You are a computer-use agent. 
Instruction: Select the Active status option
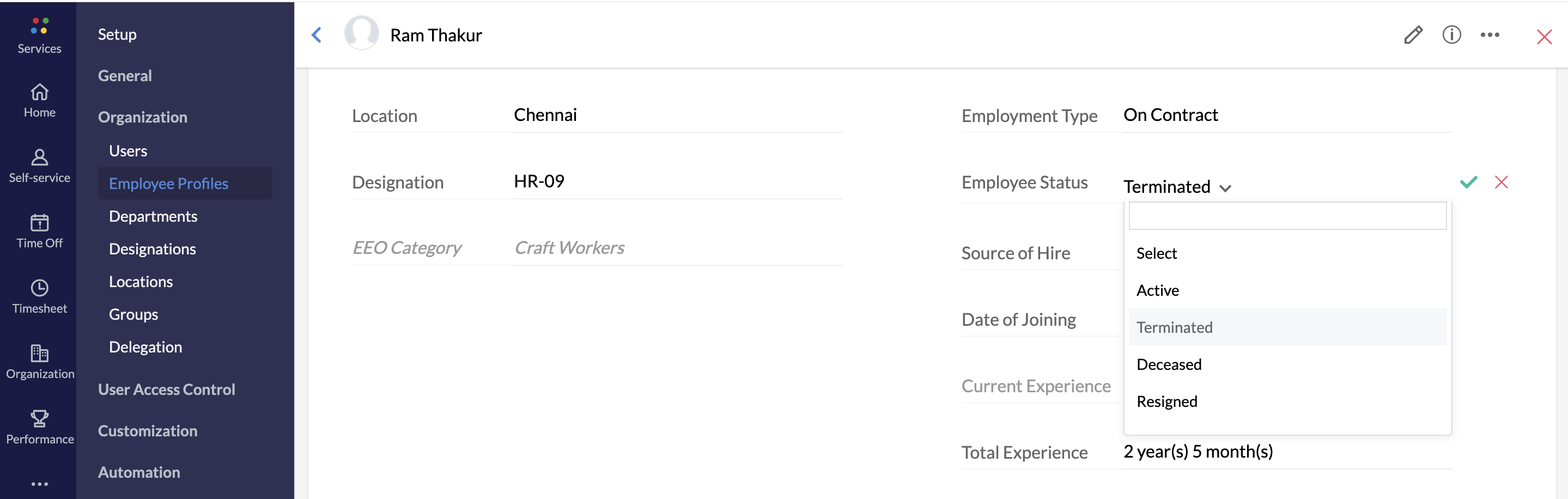coord(1158,290)
